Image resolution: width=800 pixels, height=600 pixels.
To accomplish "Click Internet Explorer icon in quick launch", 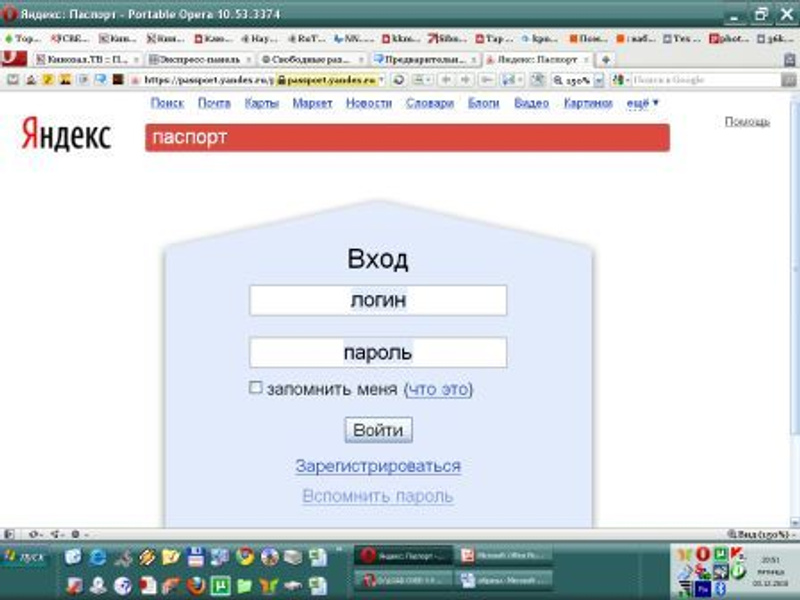I will 98,557.
